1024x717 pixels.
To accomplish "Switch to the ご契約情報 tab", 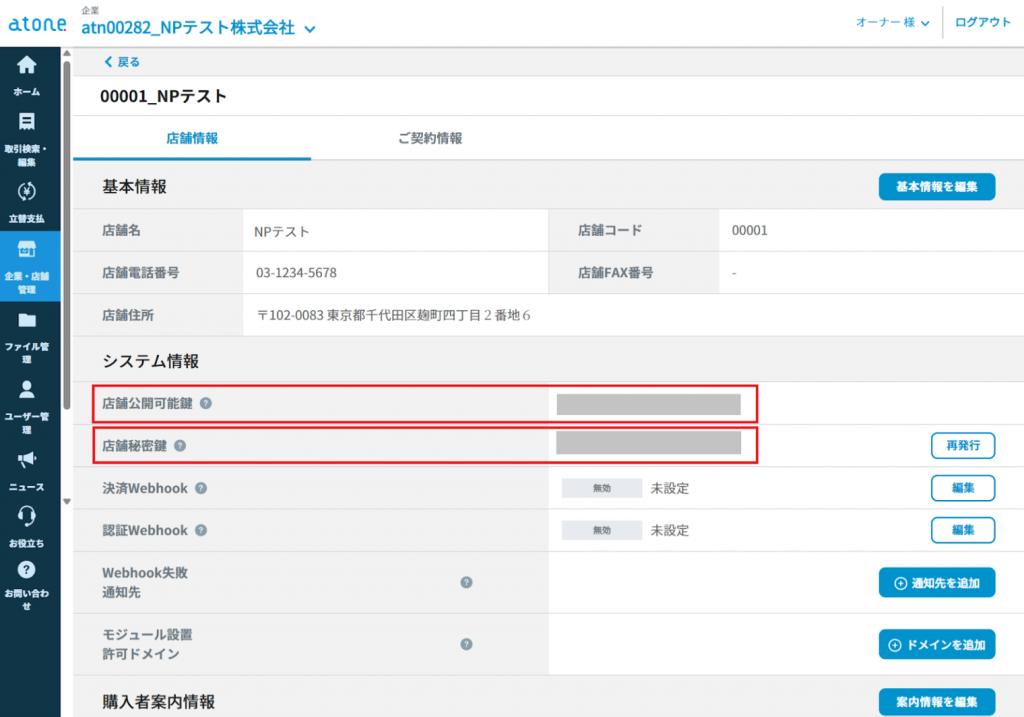I will [430, 139].
